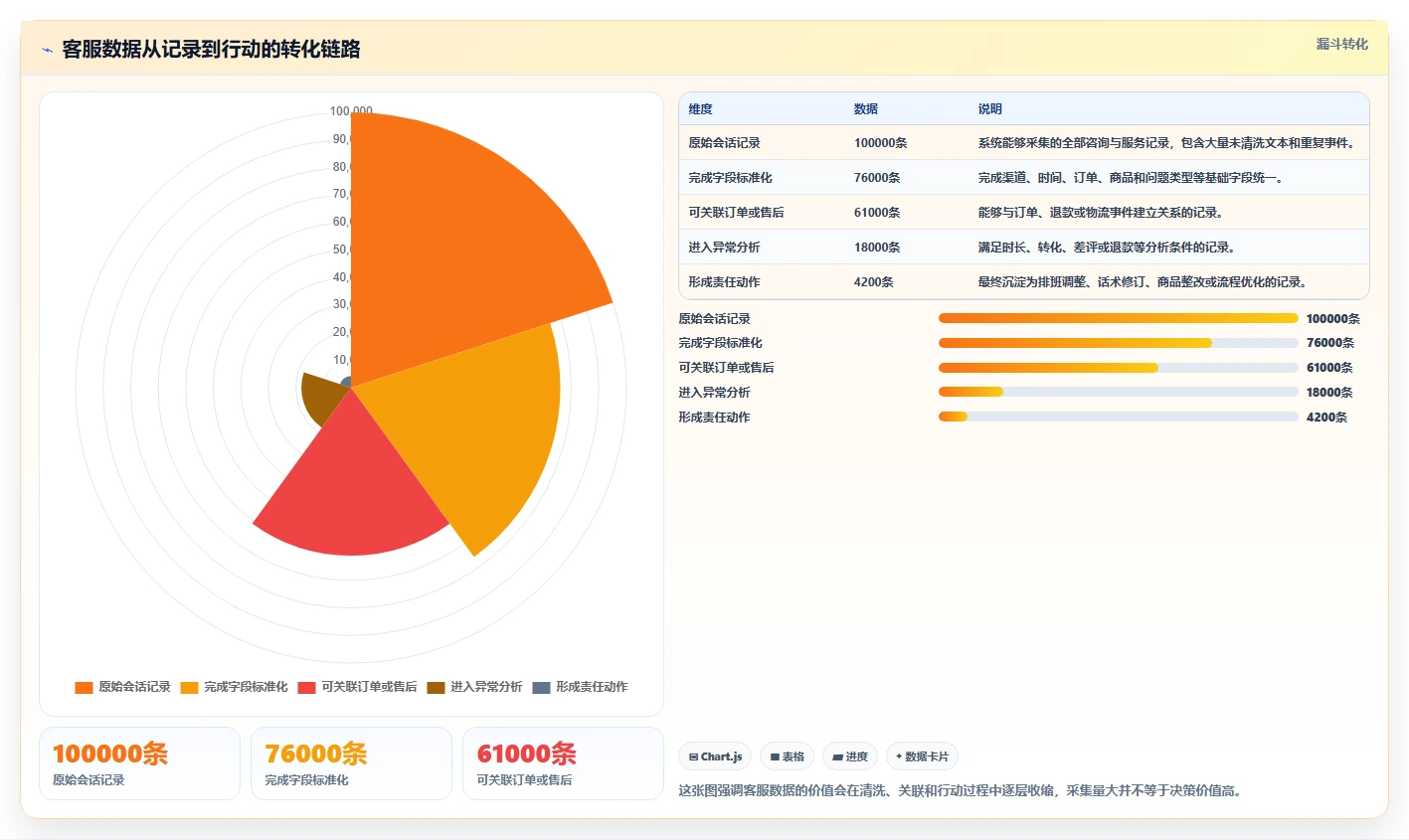This screenshot has width=1409, height=840.
Task: Click 完成字段标准化 in the table's first column
Action: [730, 178]
